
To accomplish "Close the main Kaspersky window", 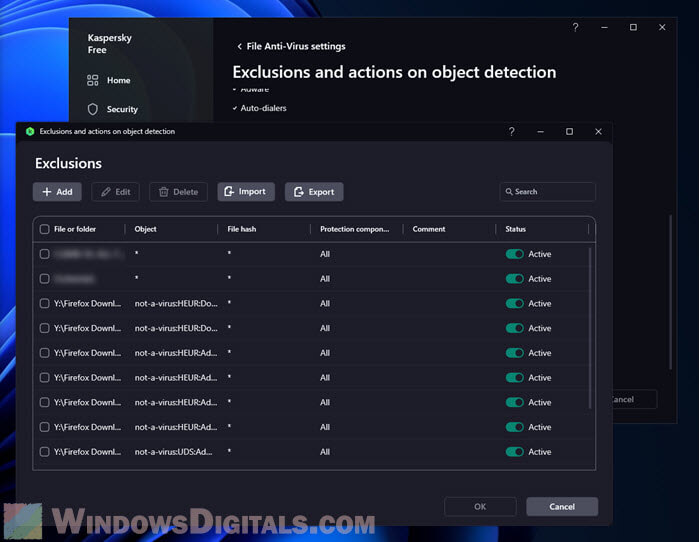I will [662, 28].
